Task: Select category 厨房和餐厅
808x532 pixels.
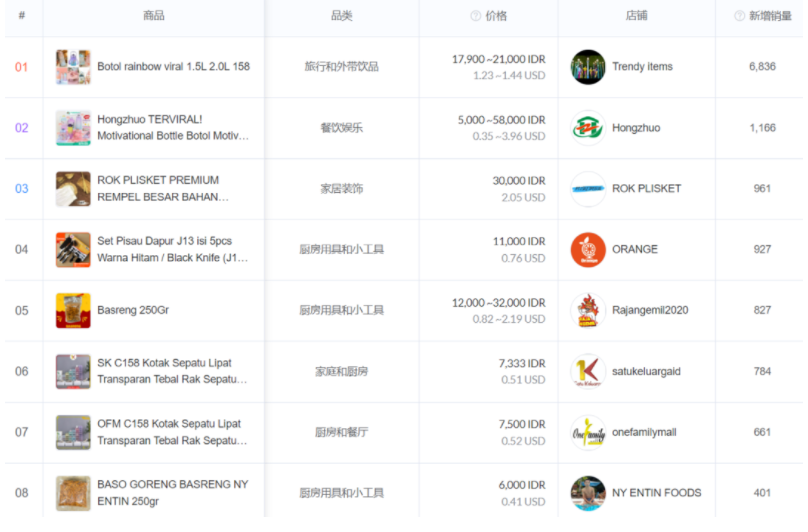Action: (341, 432)
